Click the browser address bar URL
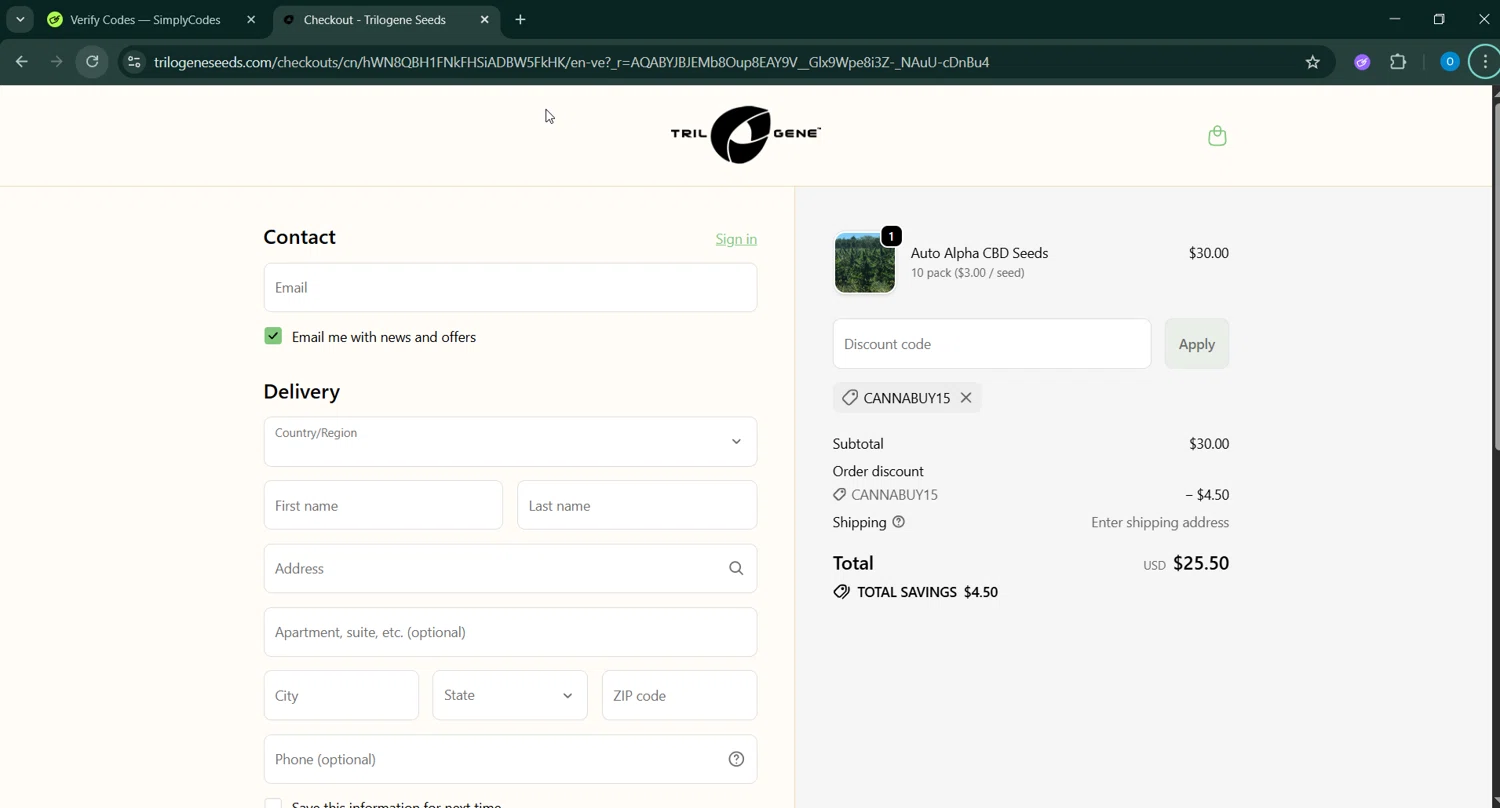Screen dimensions: 1500x808 tap(572, 62)
